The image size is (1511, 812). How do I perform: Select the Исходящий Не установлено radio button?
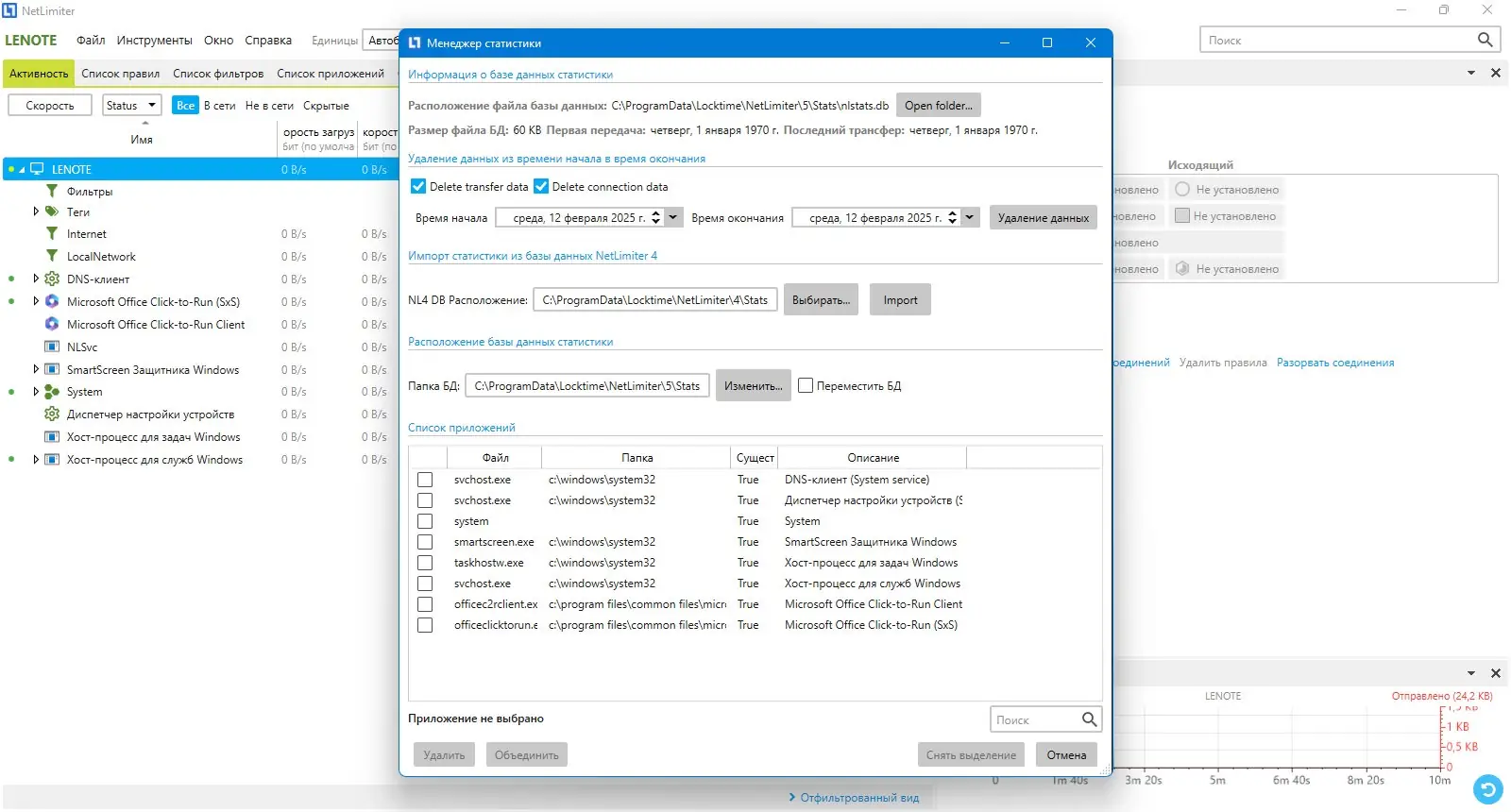point(1181,189)
